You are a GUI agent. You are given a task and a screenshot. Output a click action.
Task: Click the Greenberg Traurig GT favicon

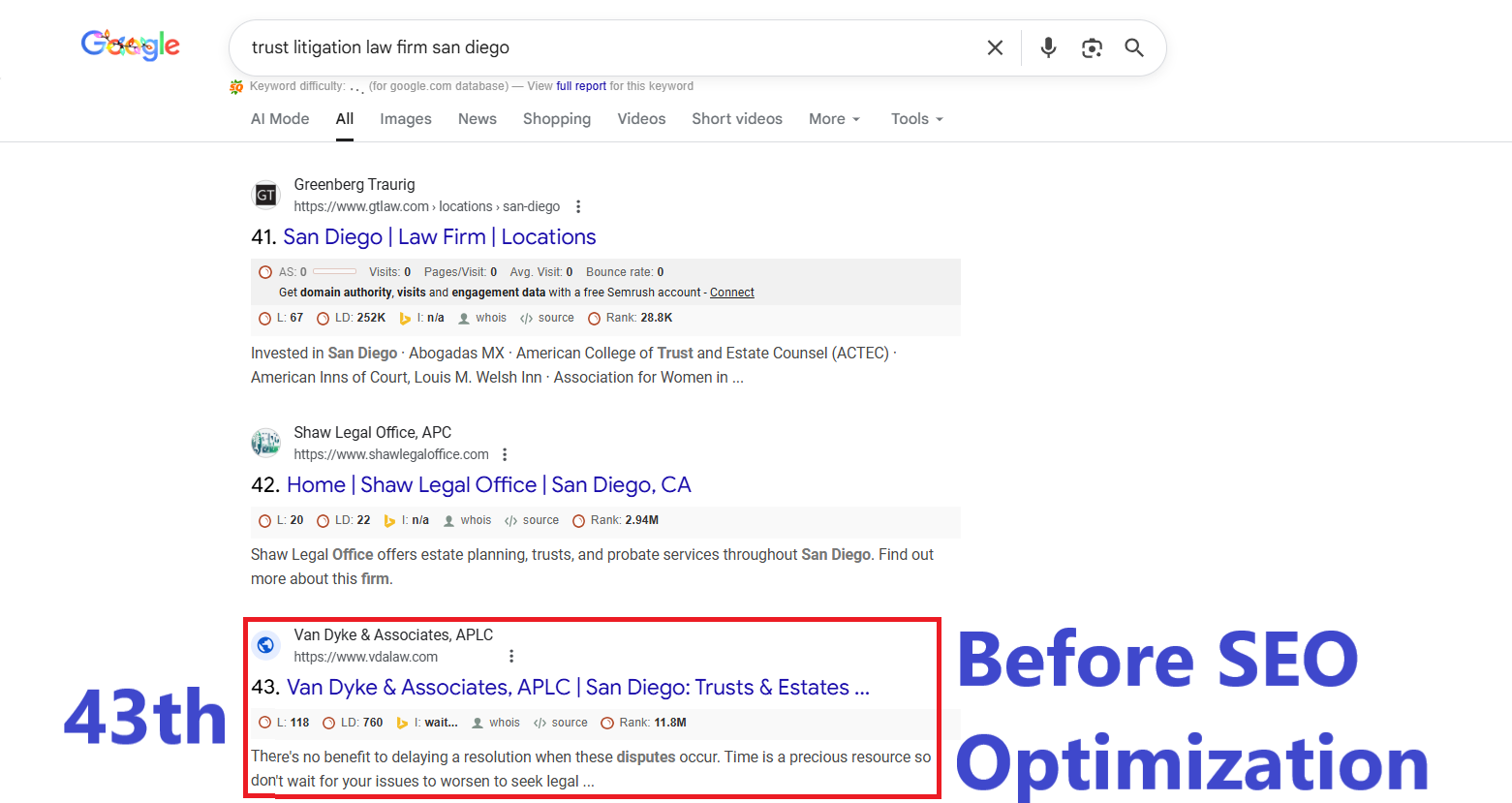265,195
